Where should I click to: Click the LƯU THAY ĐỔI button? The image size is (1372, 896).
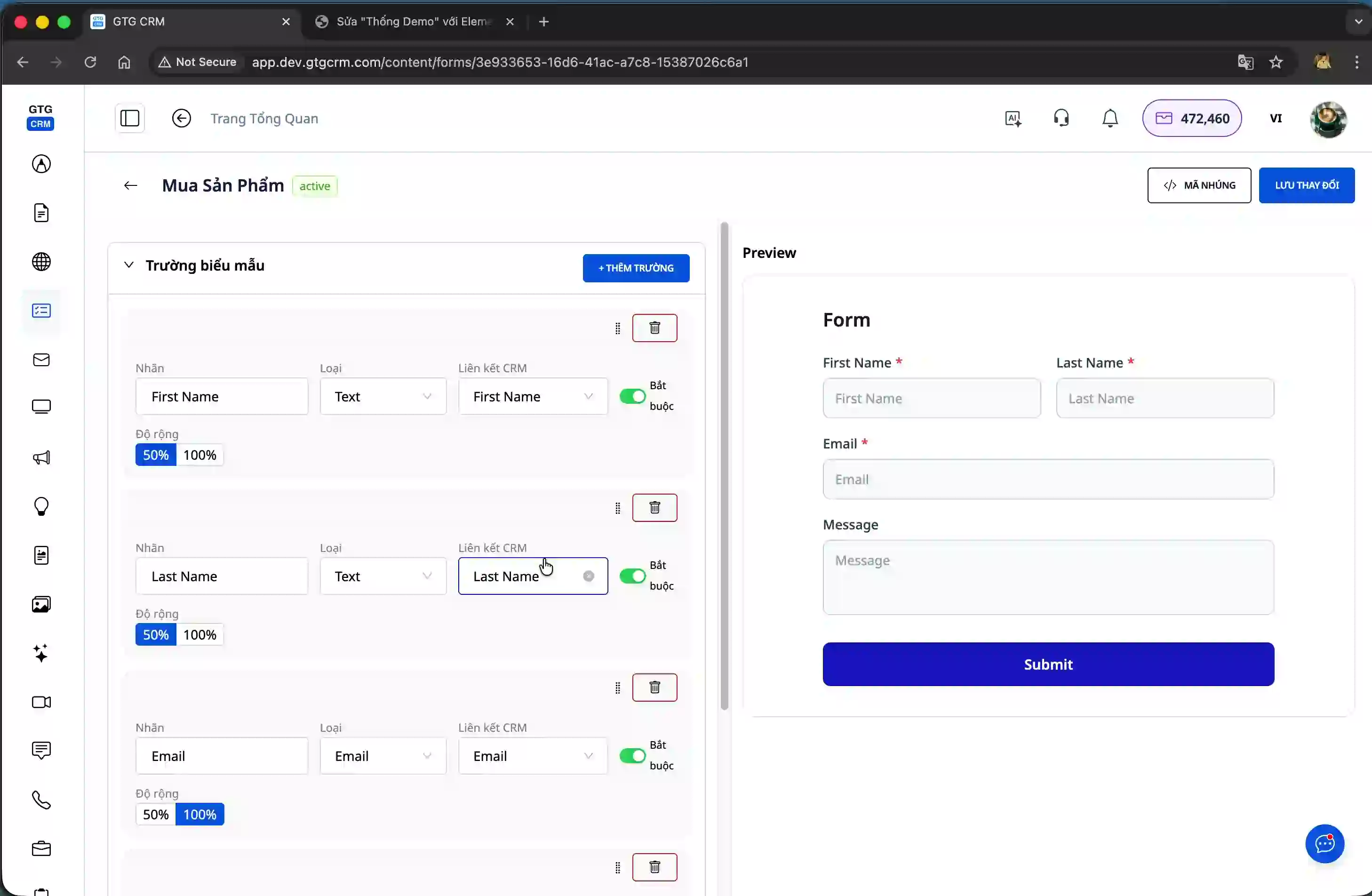(1307, 185)
